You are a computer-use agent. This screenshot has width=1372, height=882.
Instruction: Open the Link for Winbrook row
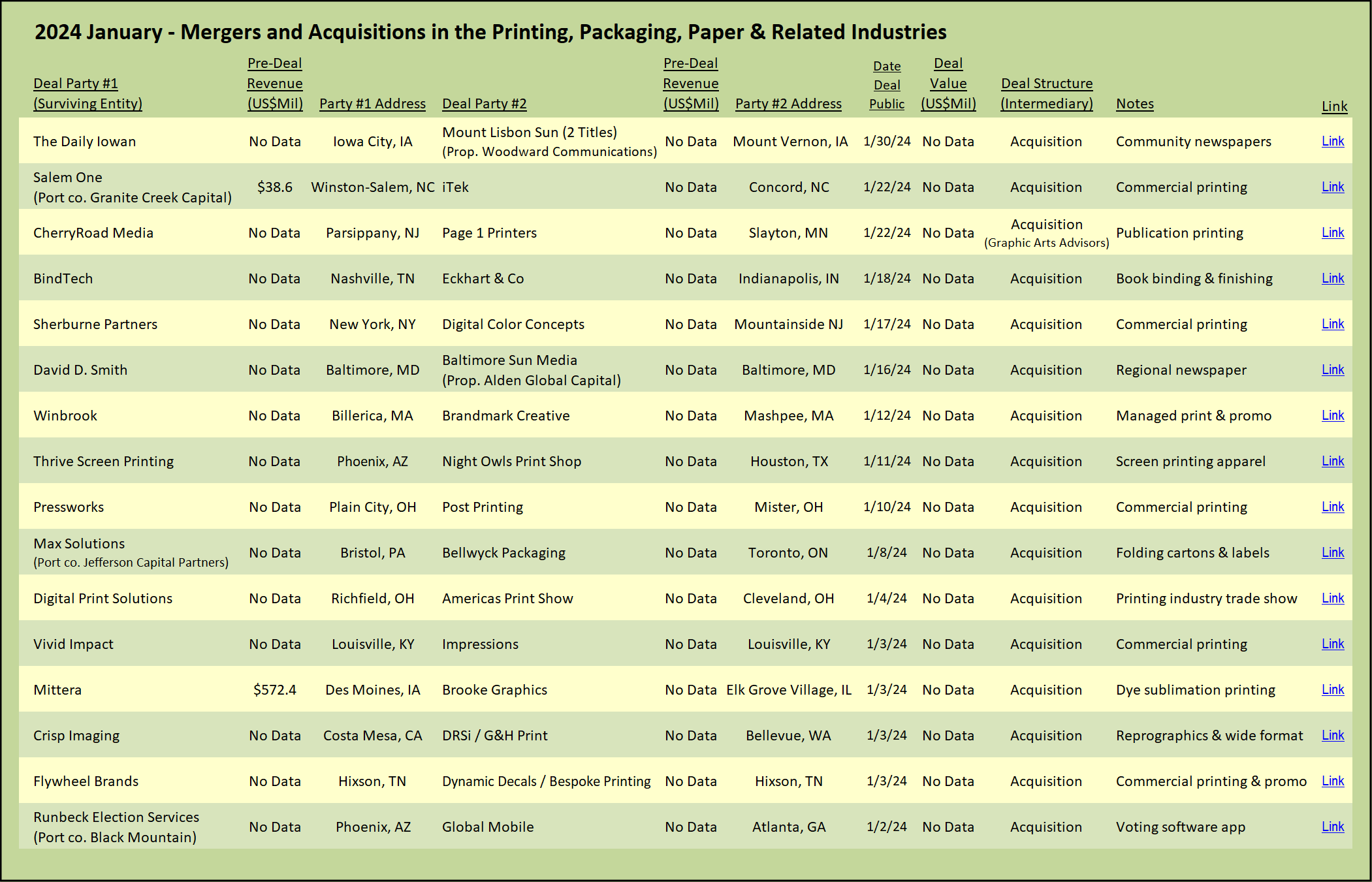click(x=1333, y=415)
